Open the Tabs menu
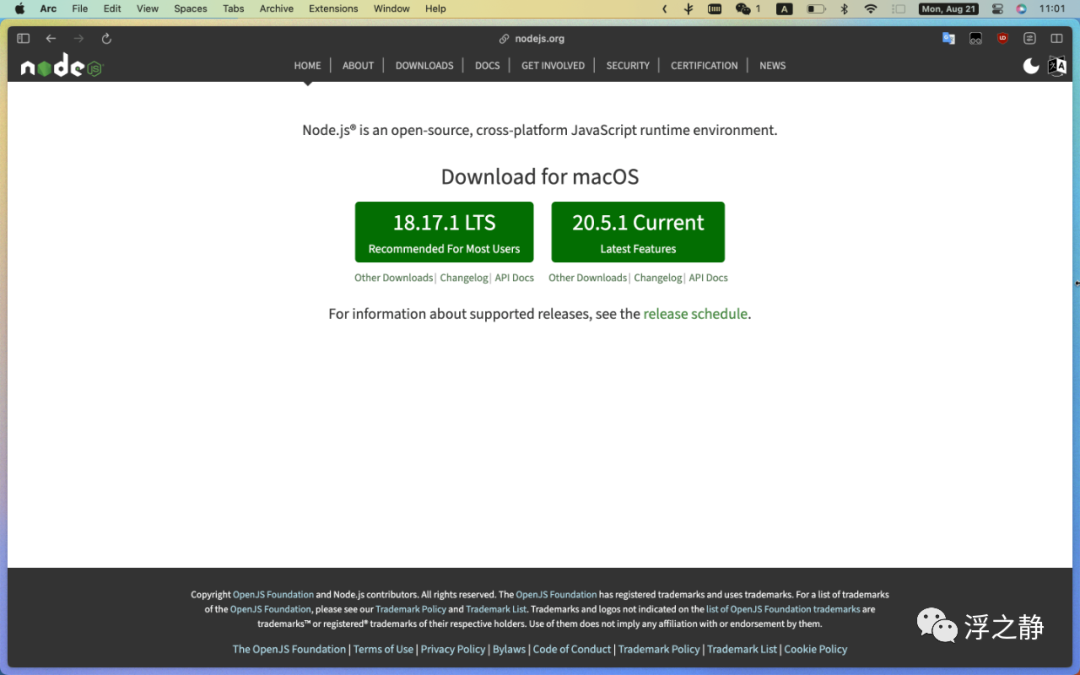Viewport: 1080px width, 675px height. point(233,9)
